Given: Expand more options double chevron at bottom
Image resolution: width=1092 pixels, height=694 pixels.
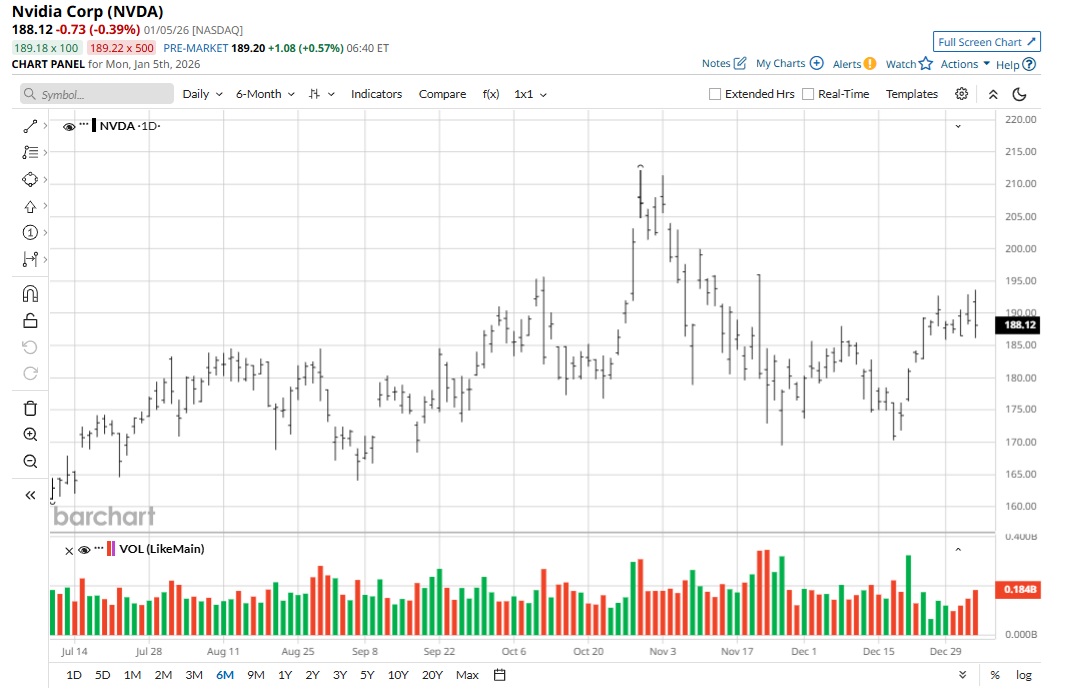Looking at the screenshot, I should click(x=962, y=675).
